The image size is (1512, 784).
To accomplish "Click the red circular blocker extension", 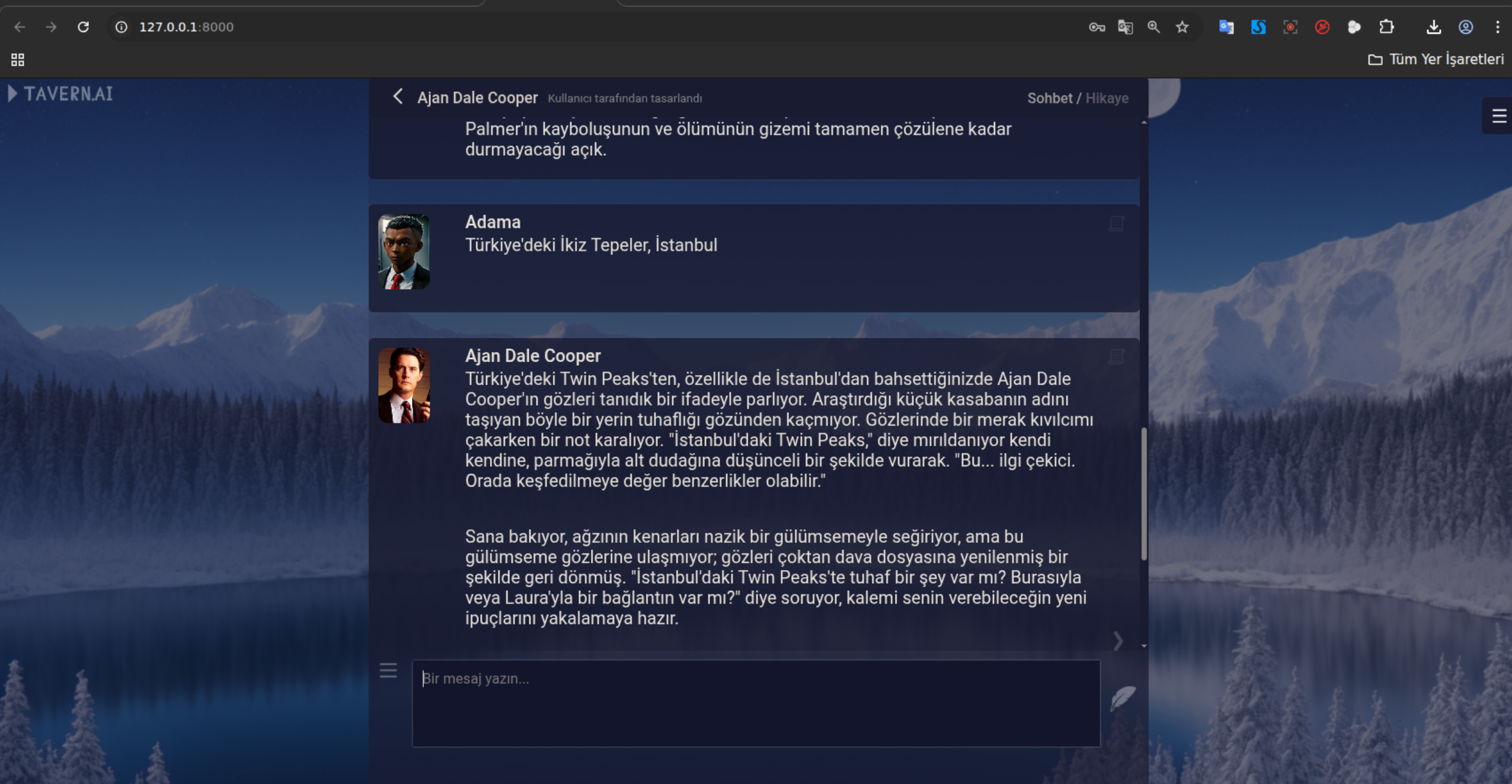I will point(1322,27).
